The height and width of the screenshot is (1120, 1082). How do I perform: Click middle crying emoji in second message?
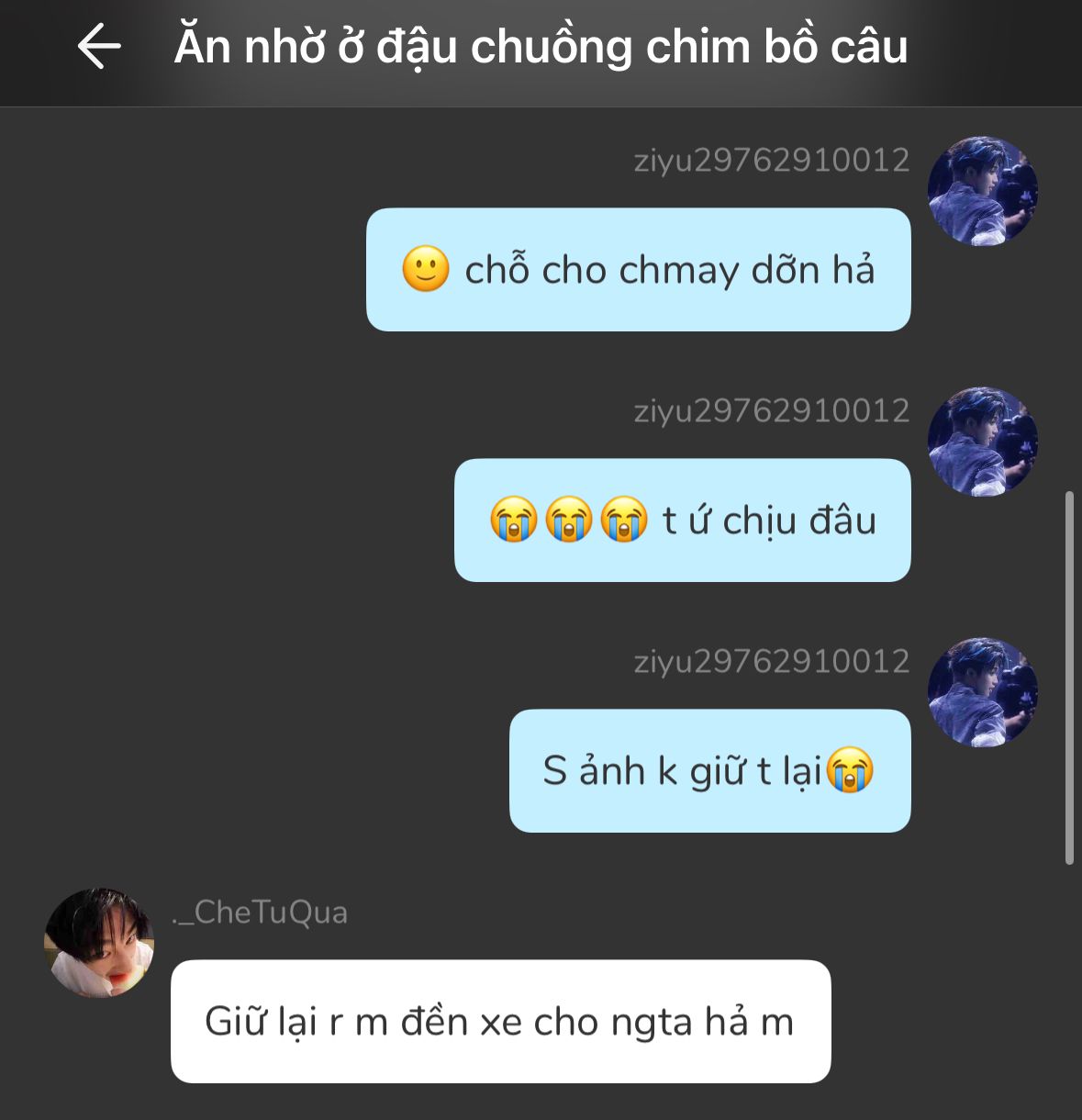569,520
